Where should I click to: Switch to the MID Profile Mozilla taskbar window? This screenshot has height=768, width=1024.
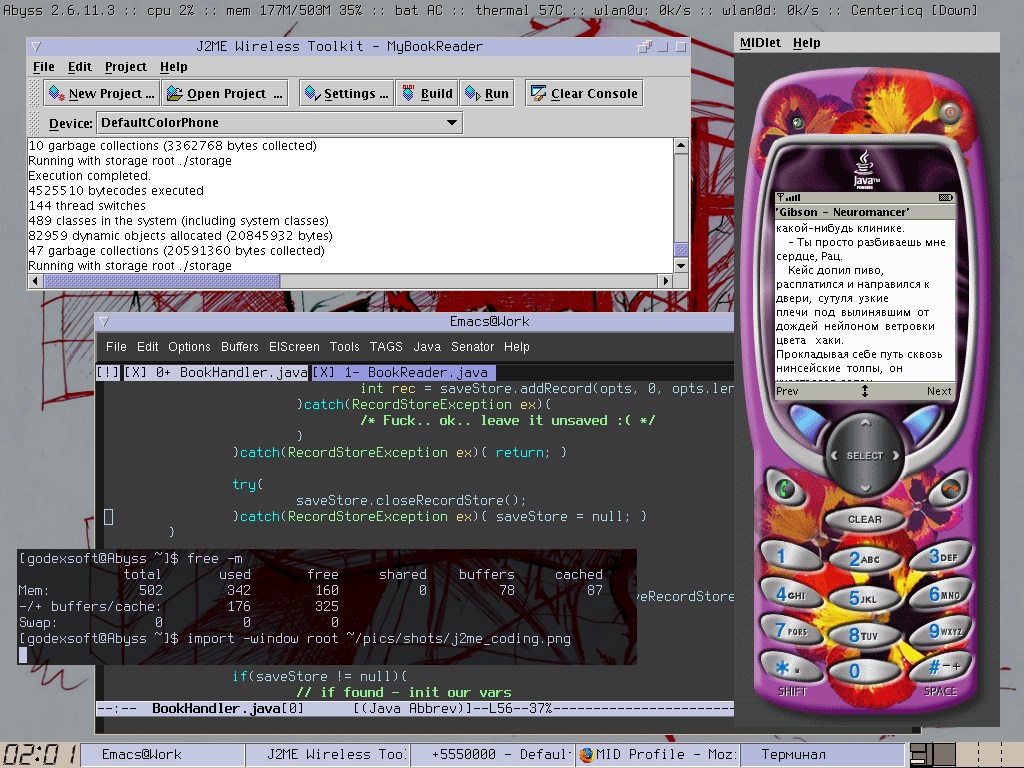point(660,755)
